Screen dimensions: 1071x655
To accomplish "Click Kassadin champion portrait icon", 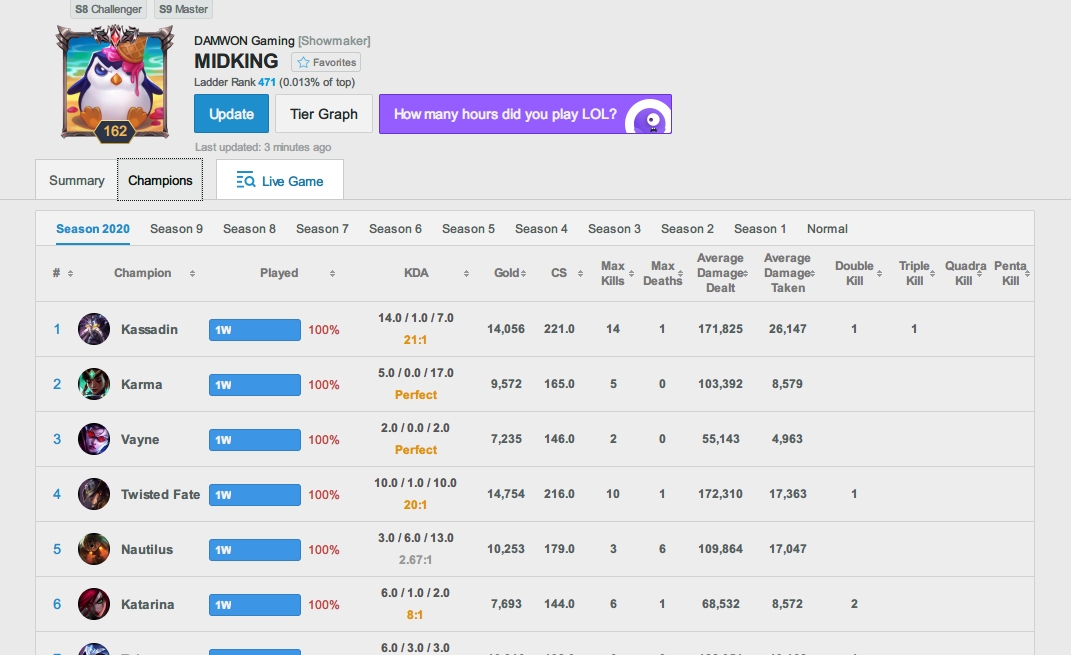I will tap(94, 329).
